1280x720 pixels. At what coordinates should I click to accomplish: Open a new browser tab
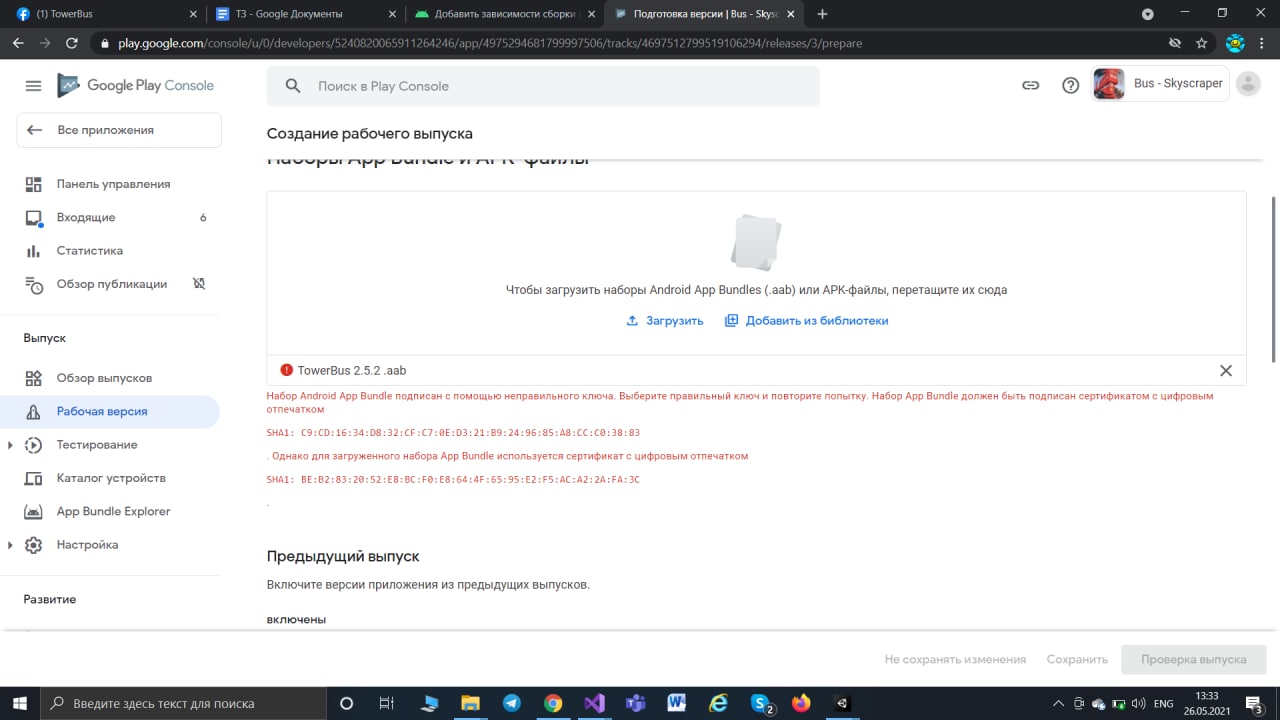tap(822, 14)
